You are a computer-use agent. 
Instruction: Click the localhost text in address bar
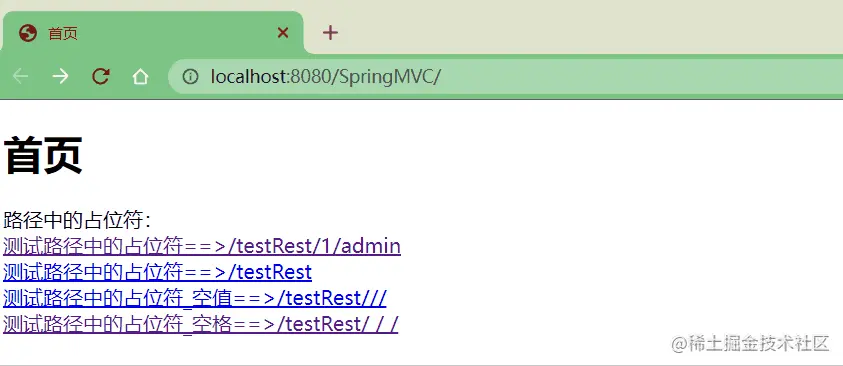point(250,77)
